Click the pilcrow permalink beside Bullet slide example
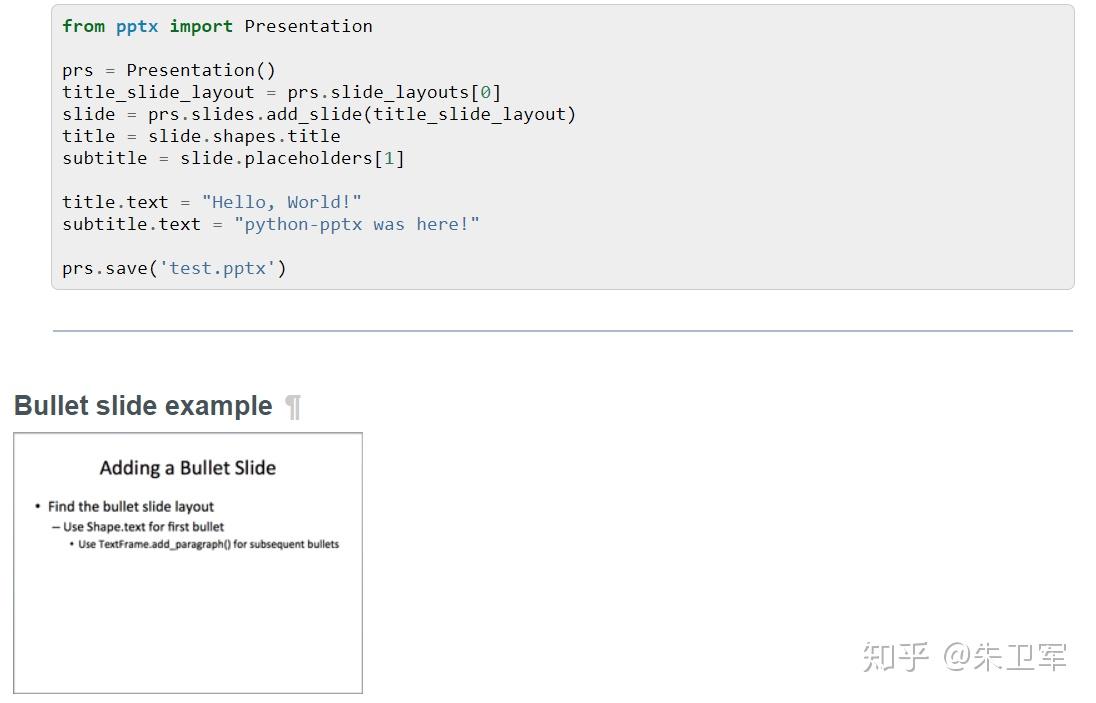Viewport: 1096px width, 703px height. (294, 407)
